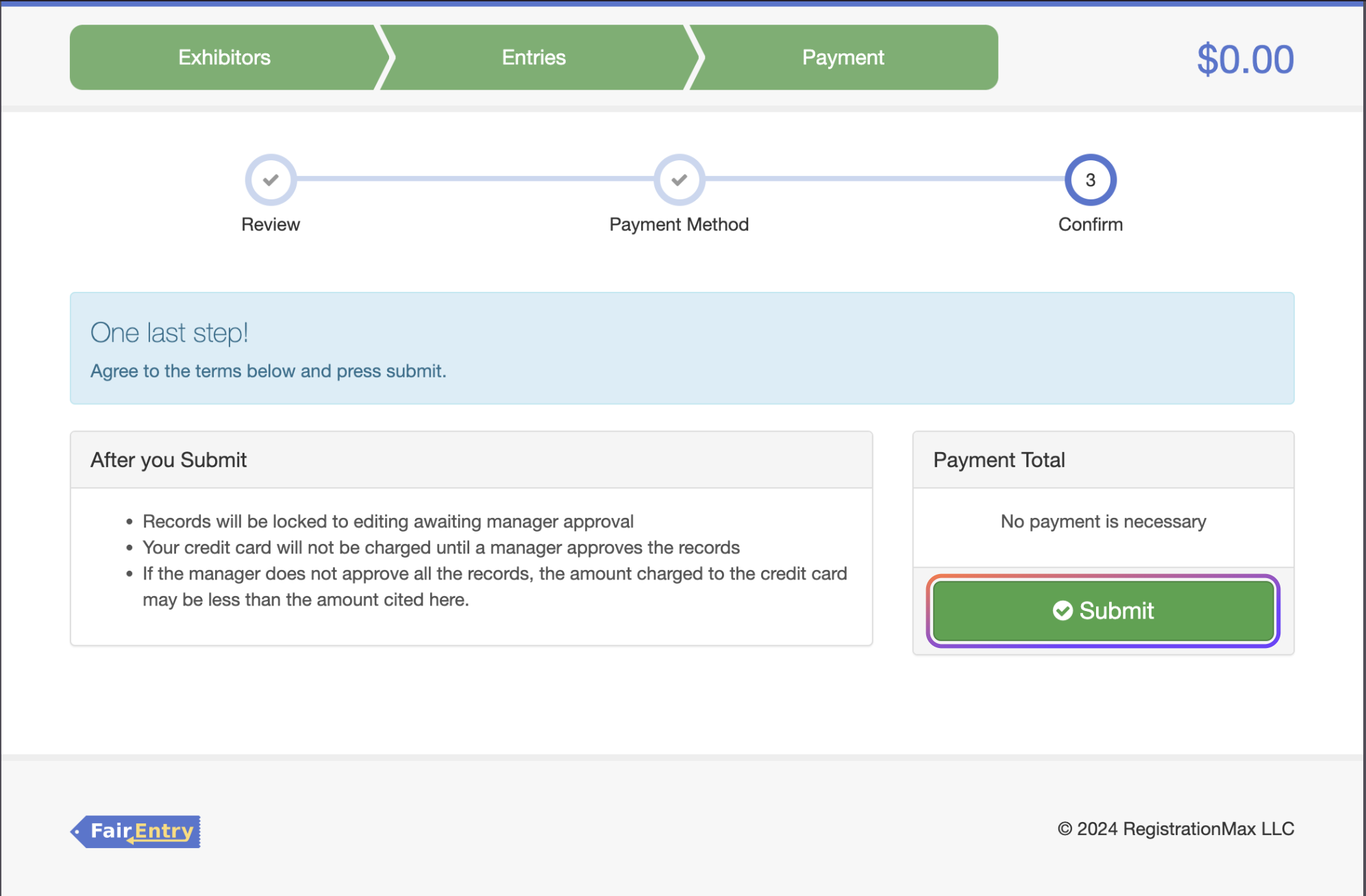Click the FairEntry logo in the footer
Viewport: 1366px width, 896px height.
tap(136, 831)
